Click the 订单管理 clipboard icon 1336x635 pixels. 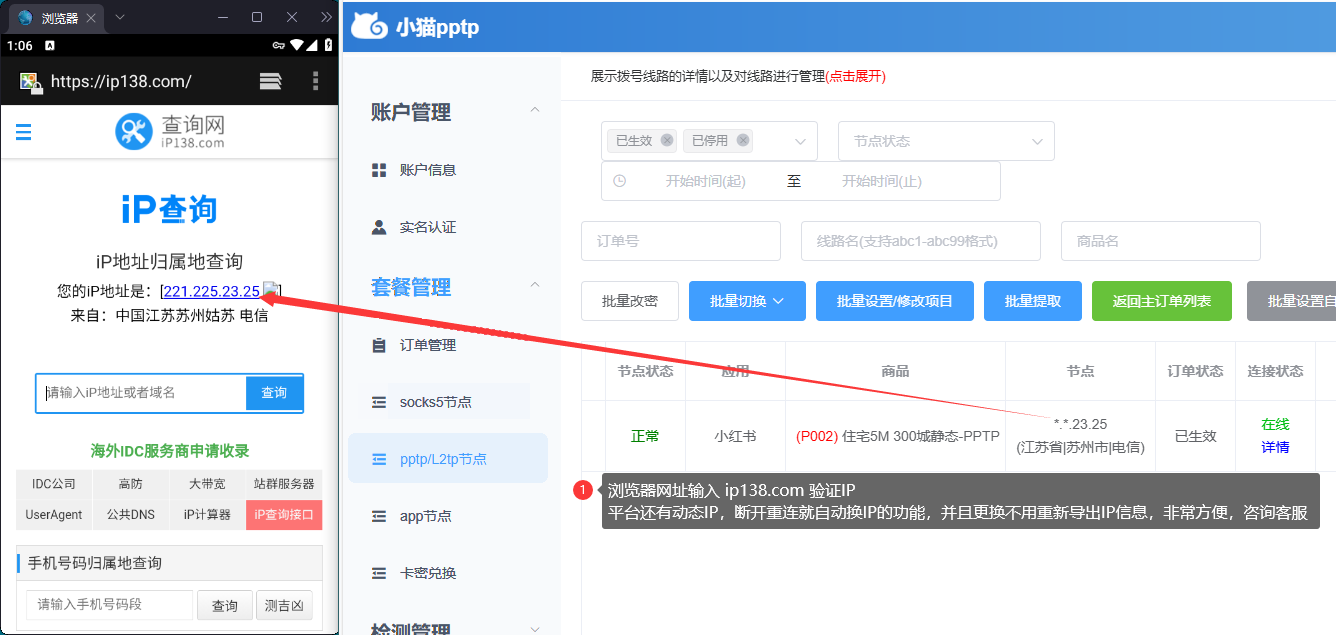(x=379, y=345)
